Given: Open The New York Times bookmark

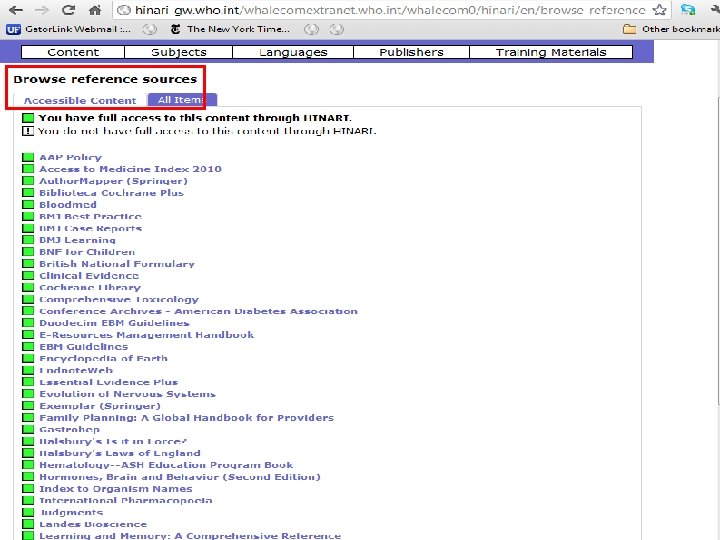Looking at the screenshot, I should coord(230,29).
